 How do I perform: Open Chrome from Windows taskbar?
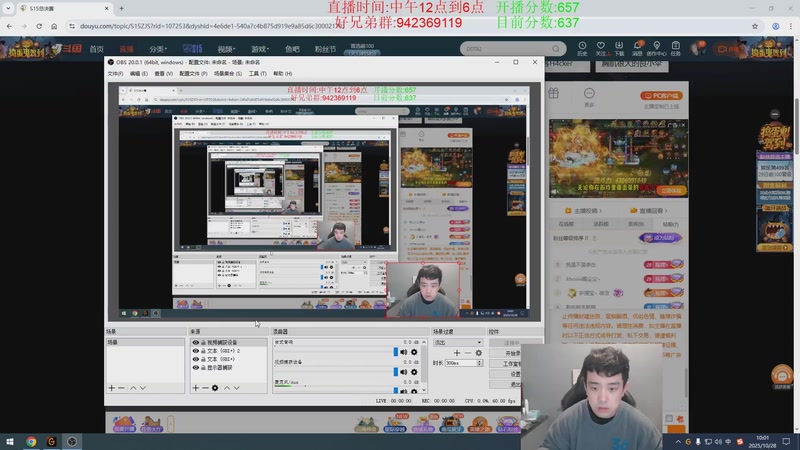[x=31, y=442]
